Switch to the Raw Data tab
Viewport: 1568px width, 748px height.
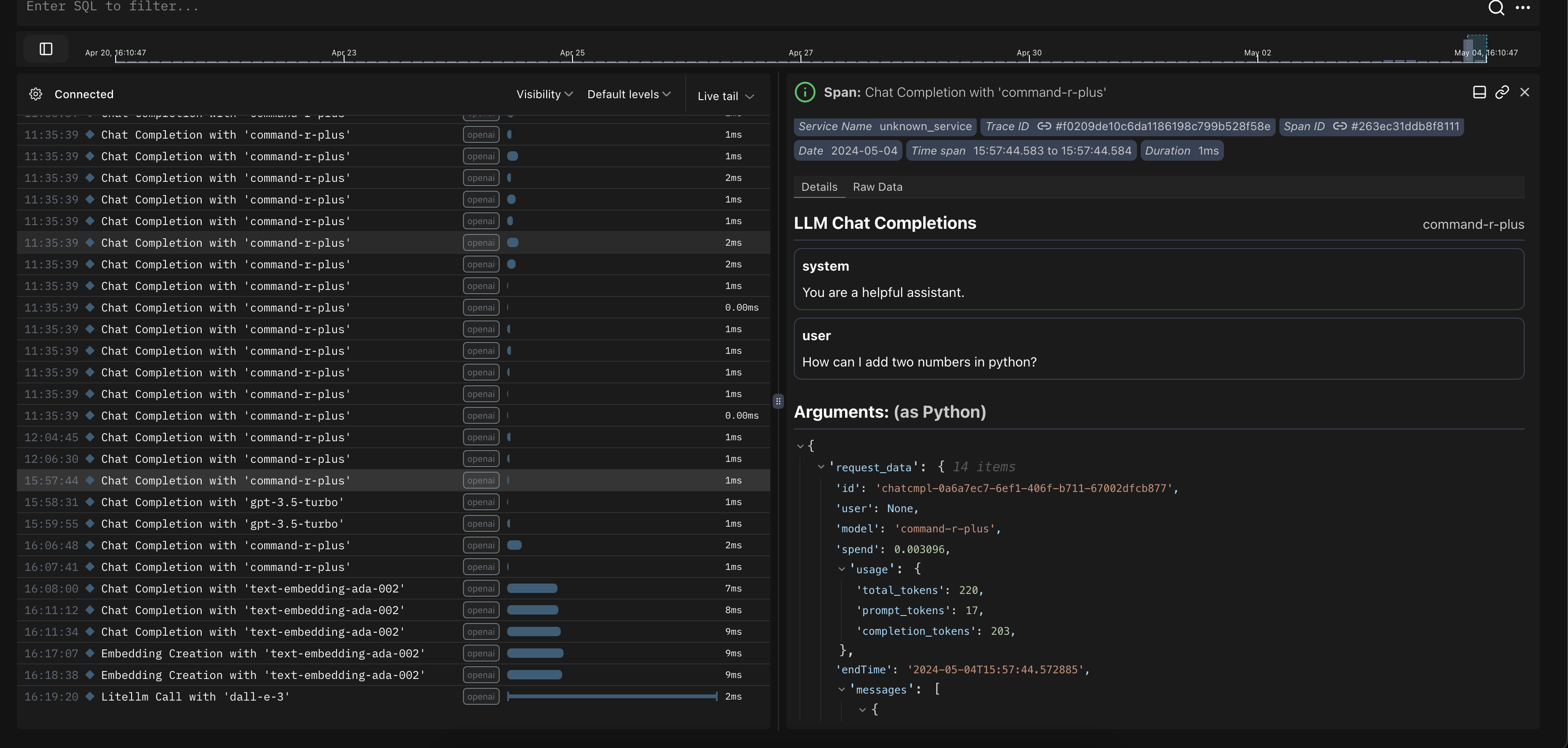(x=877, y=187)
